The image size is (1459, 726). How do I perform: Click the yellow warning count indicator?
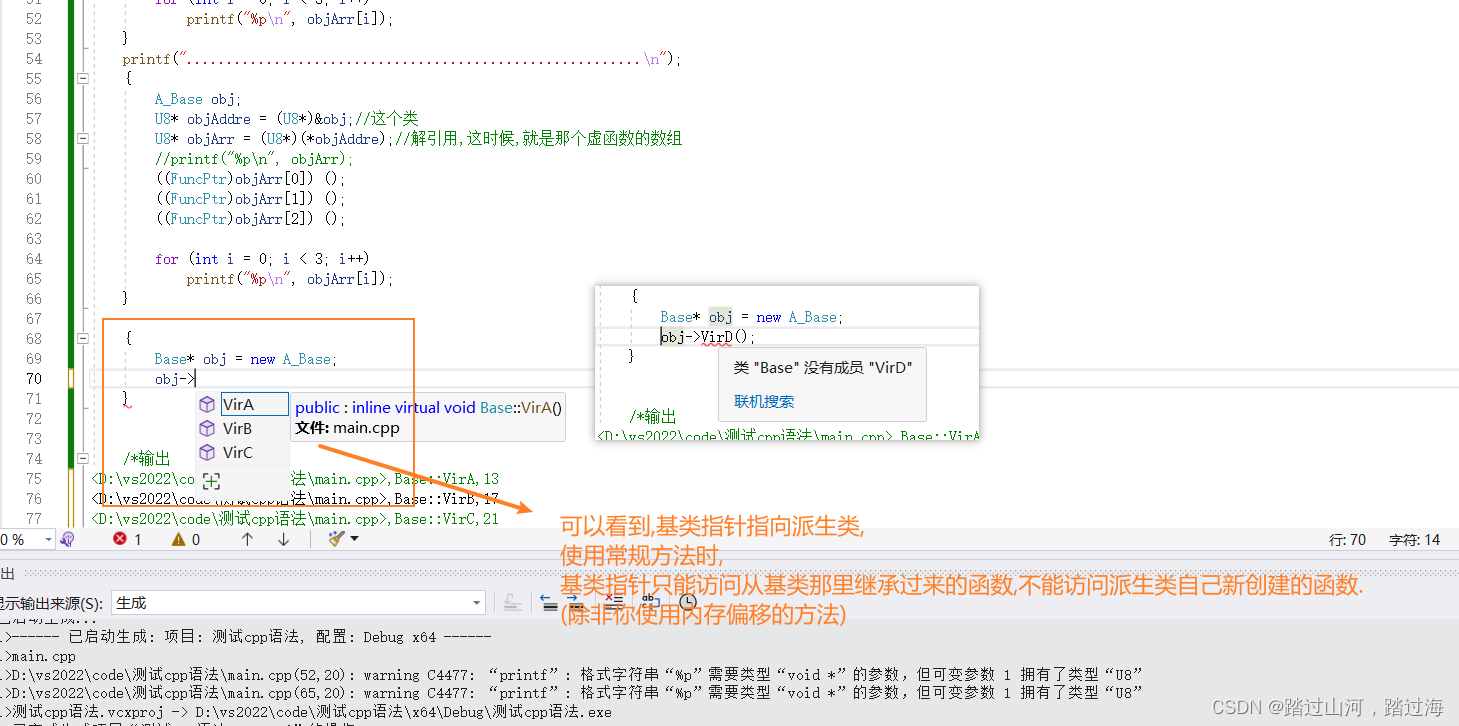186,539
